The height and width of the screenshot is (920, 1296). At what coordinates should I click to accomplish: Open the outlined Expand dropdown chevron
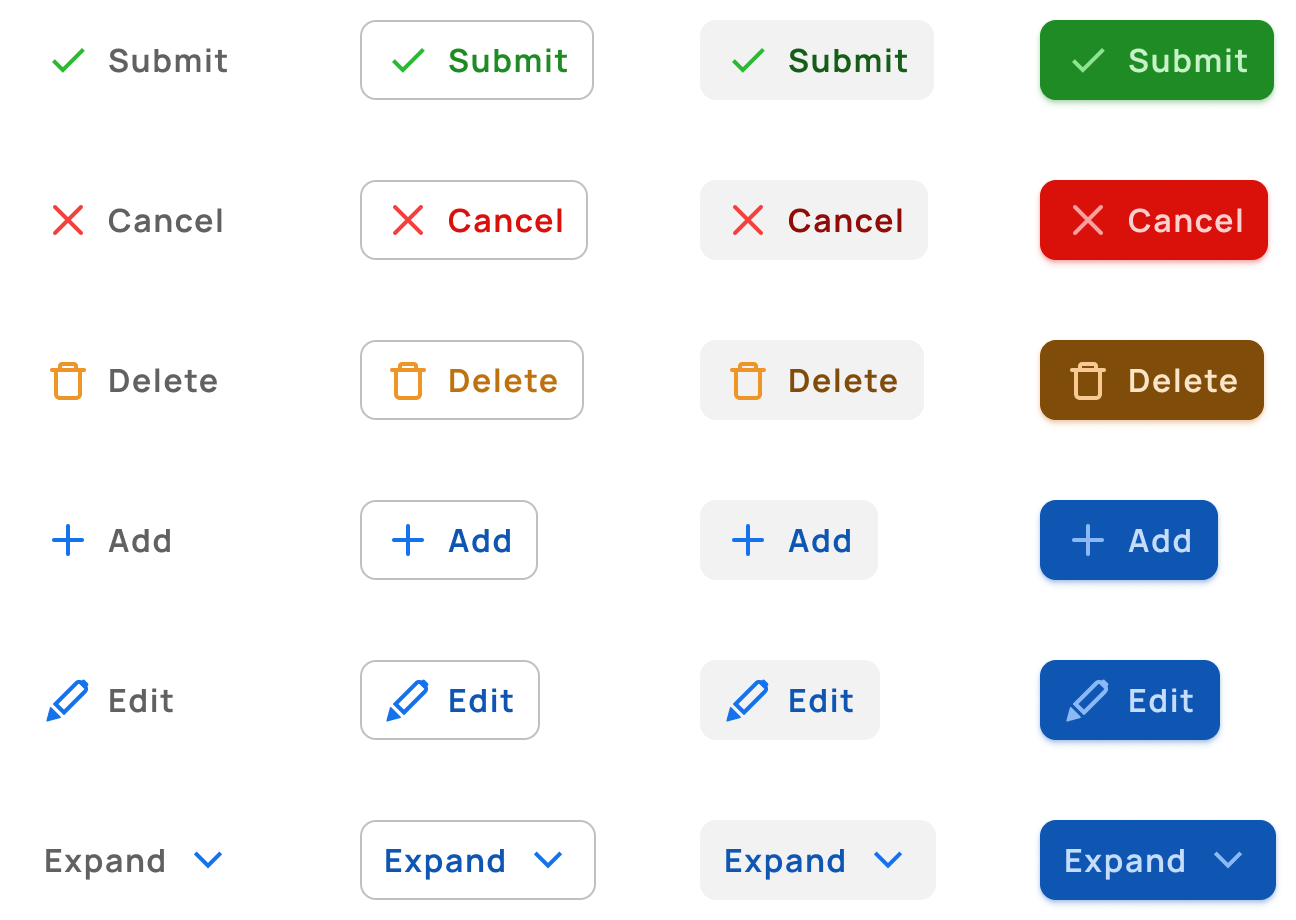(x=548, y=860)
